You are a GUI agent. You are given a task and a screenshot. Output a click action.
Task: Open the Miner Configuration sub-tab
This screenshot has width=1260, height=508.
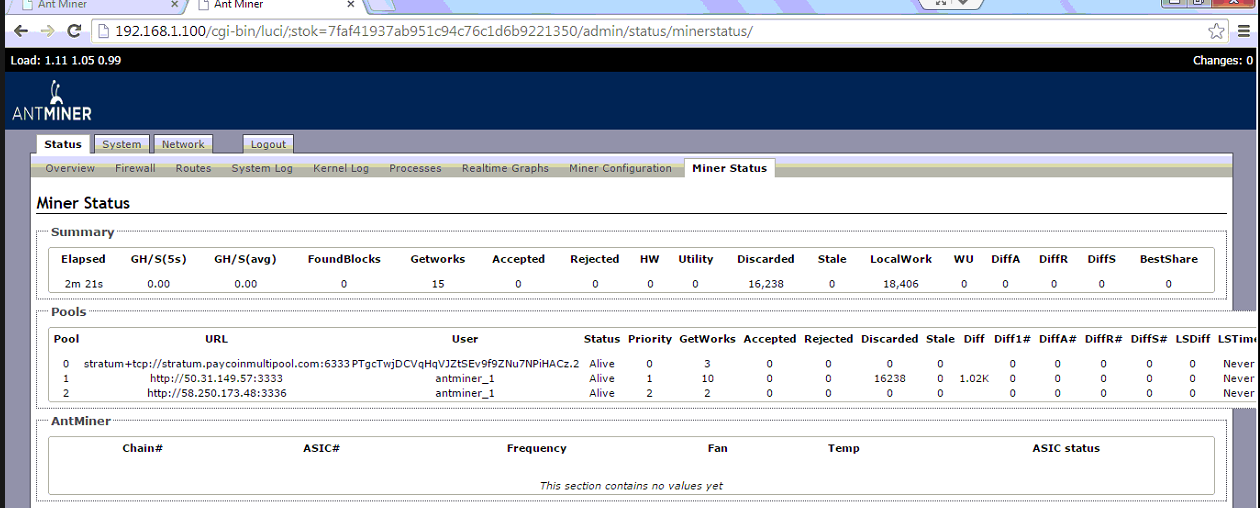click(x=620, y=168)
